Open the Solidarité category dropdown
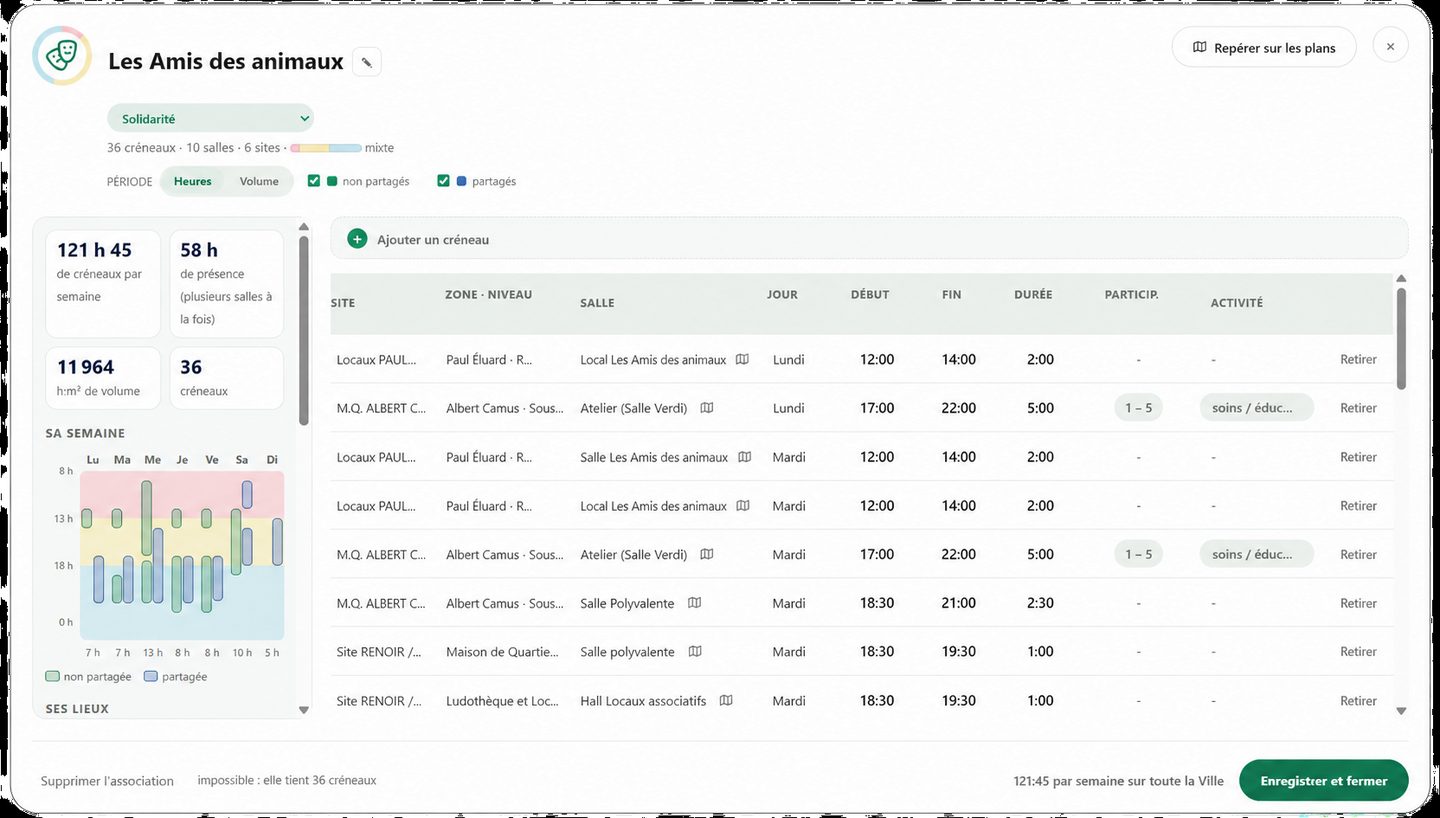1440x818 pixels. (x=210, y=119)
